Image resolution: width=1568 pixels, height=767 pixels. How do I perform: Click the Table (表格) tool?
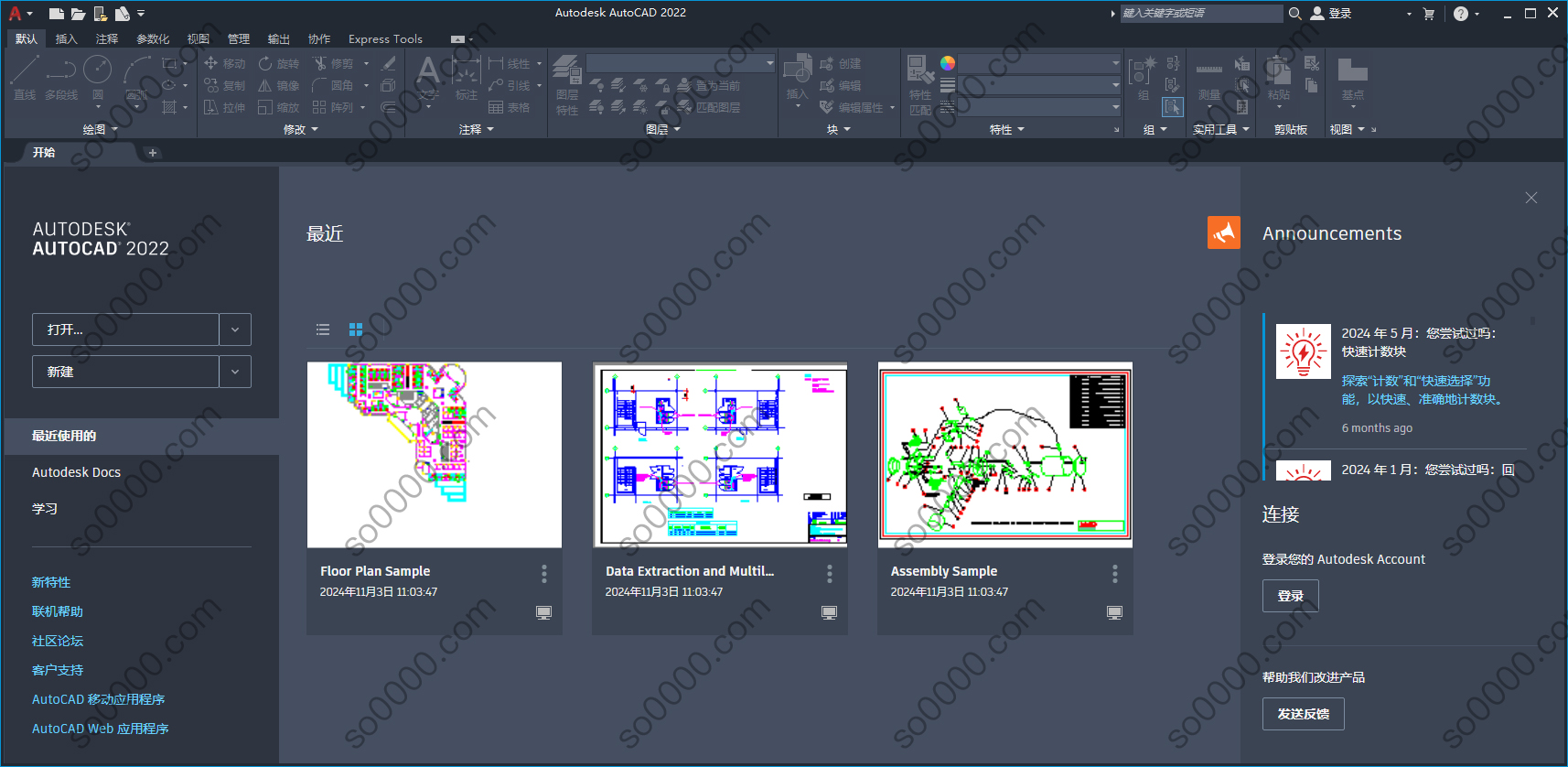(x=510, y=107)
